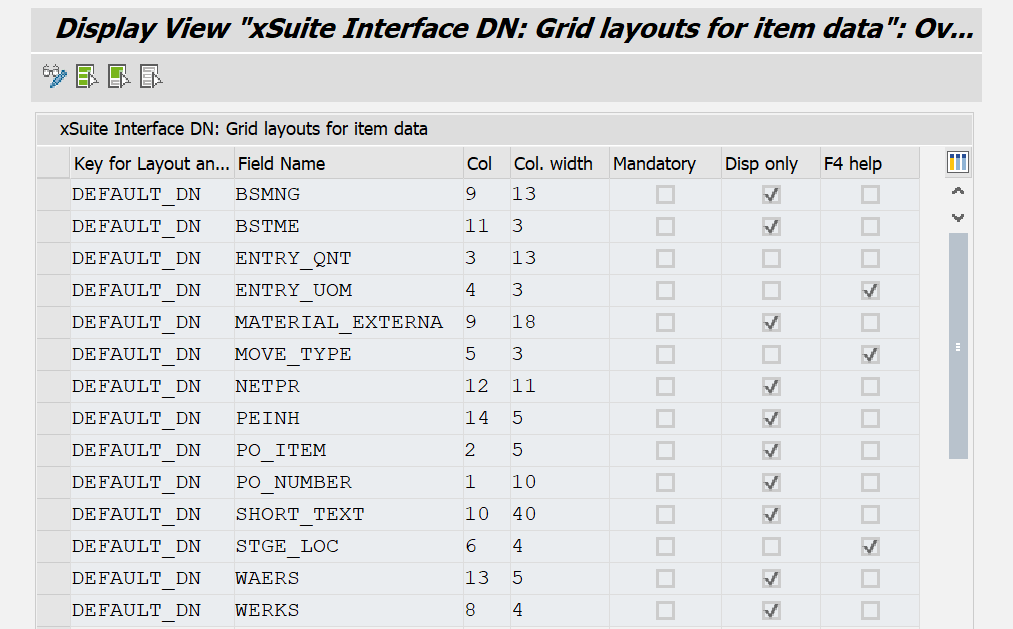Toggle F4 help checkbox for ENTRY_UOM
This screenshot has width=1013, height=629.
(870, 290)
